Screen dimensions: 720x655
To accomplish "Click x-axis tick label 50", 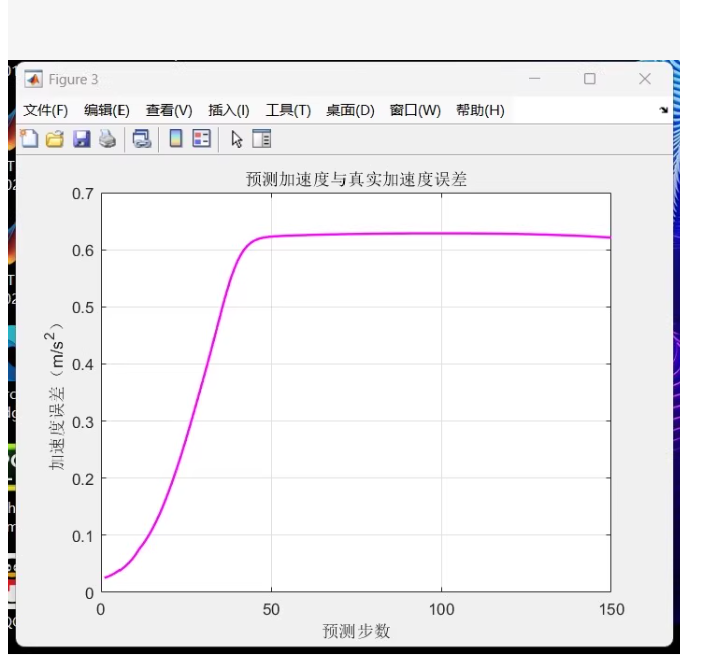I will 271,610.
